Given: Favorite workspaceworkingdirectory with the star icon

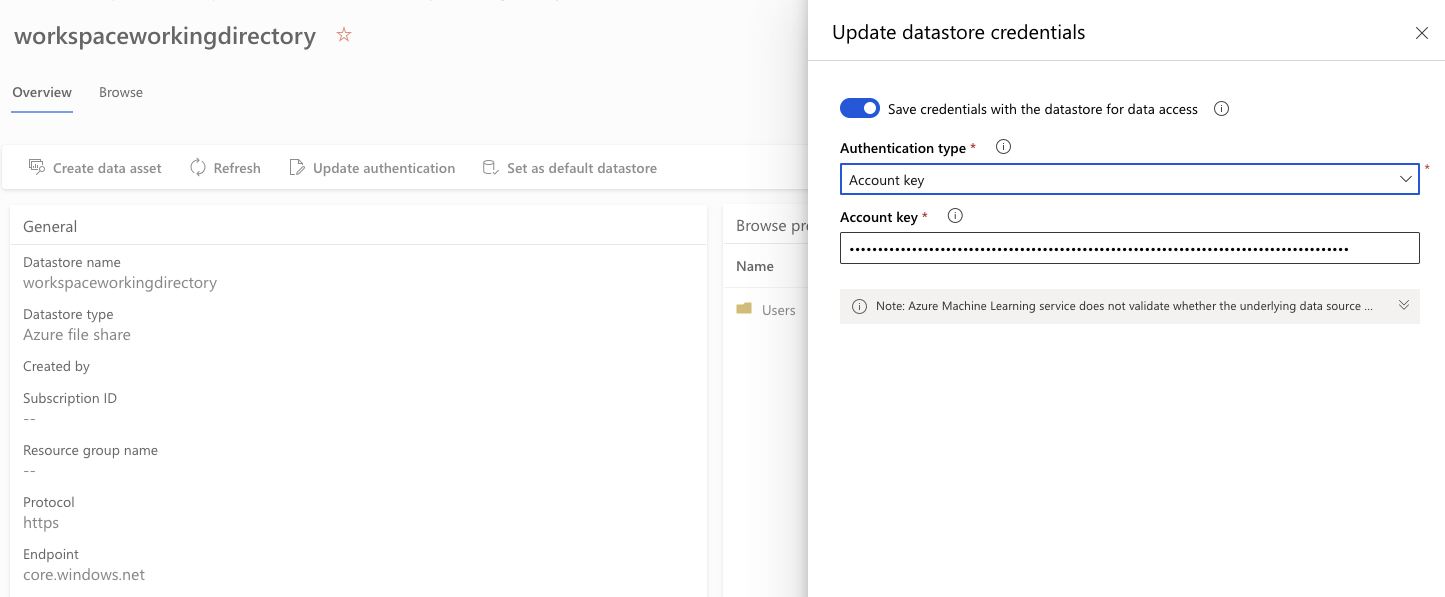Looking at the screenshot, I should click(344, 35).
